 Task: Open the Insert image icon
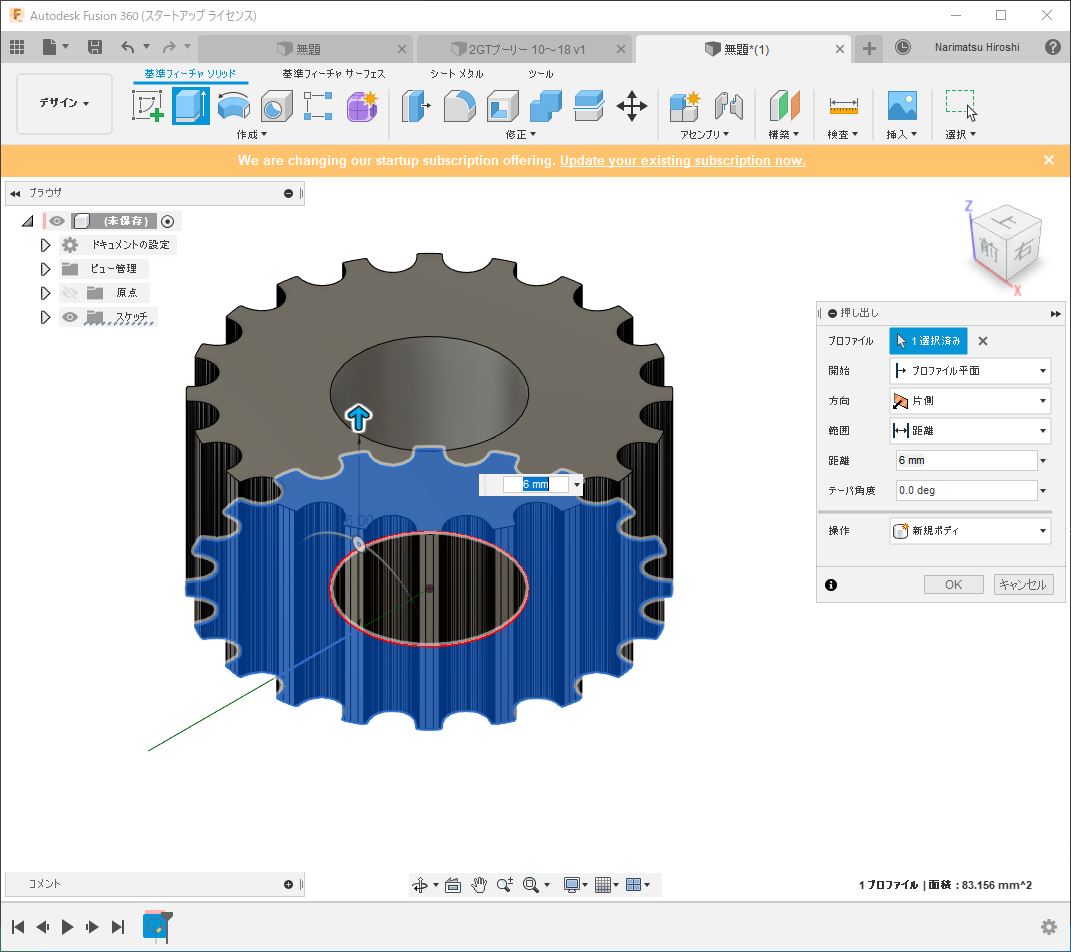tap(901, 106)
